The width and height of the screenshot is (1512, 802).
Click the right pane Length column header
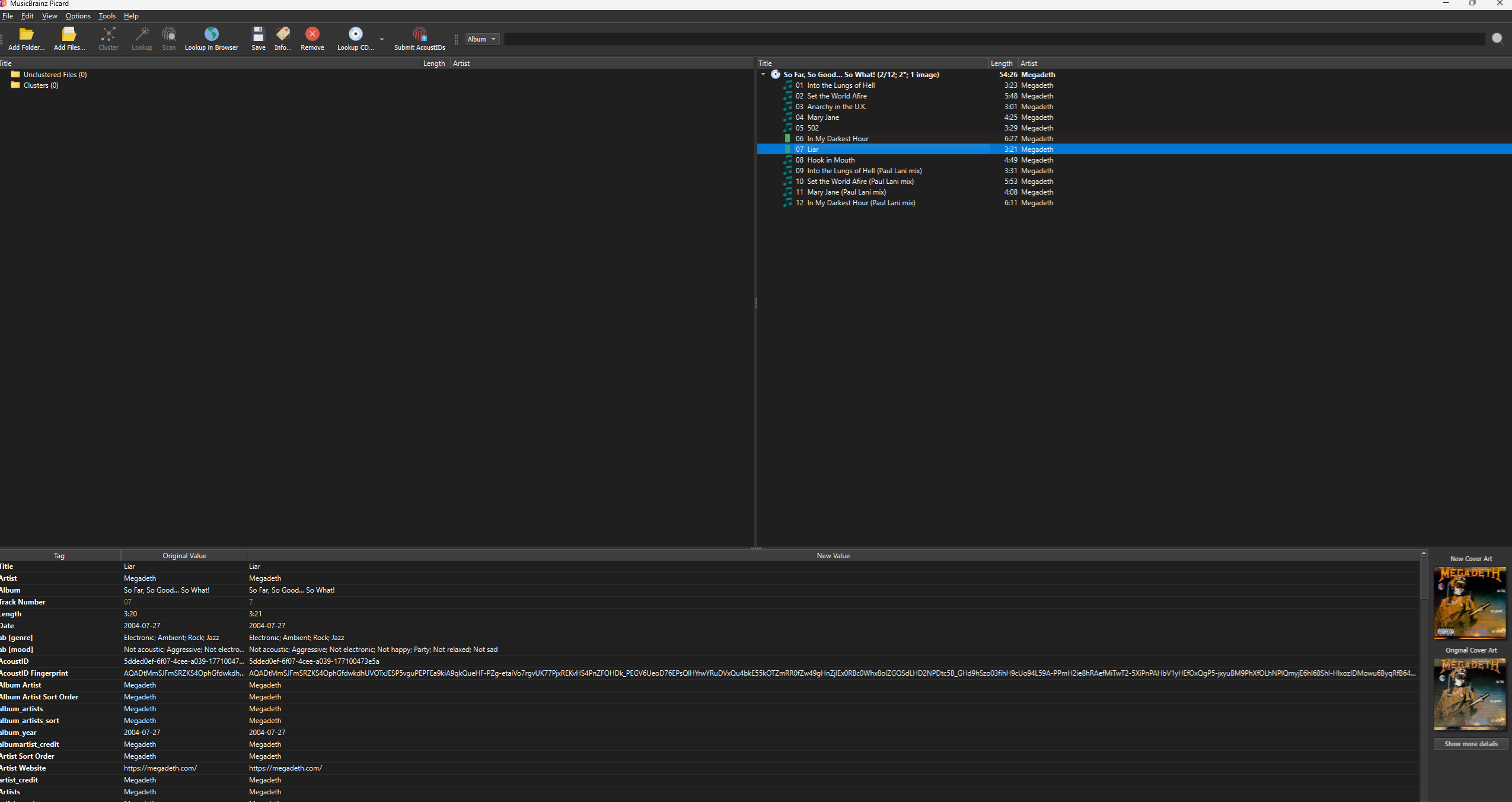(1002, 63)
